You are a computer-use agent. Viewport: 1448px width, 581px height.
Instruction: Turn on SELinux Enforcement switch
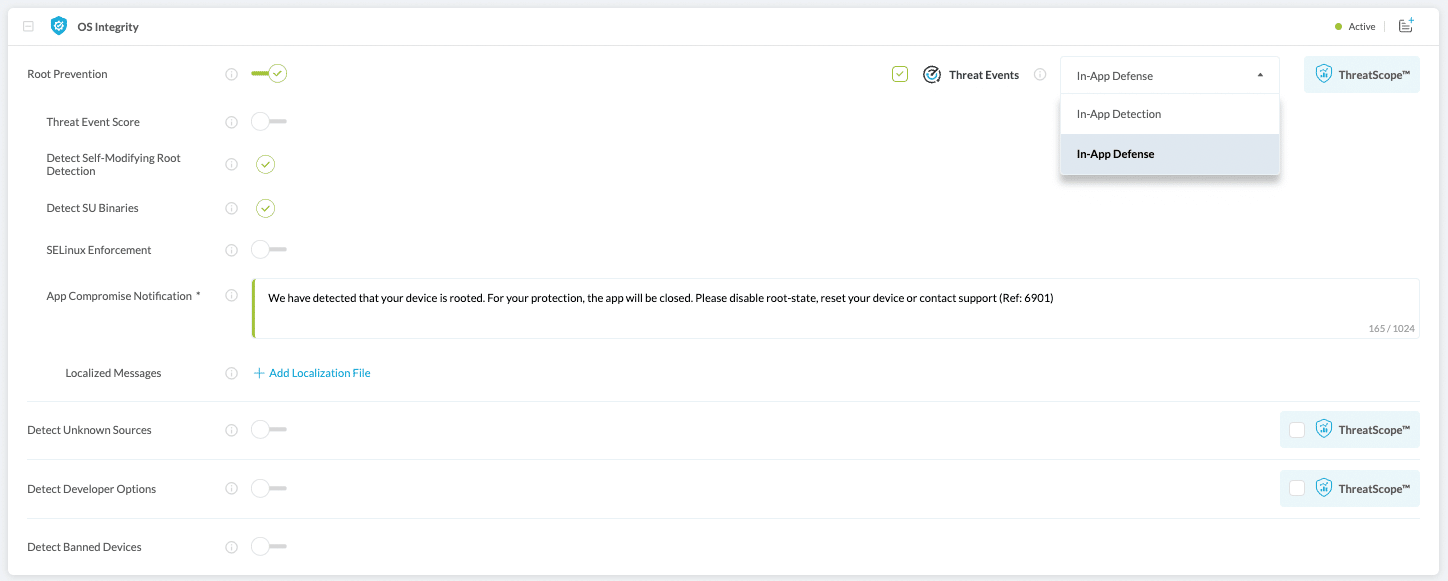point(268,250)
